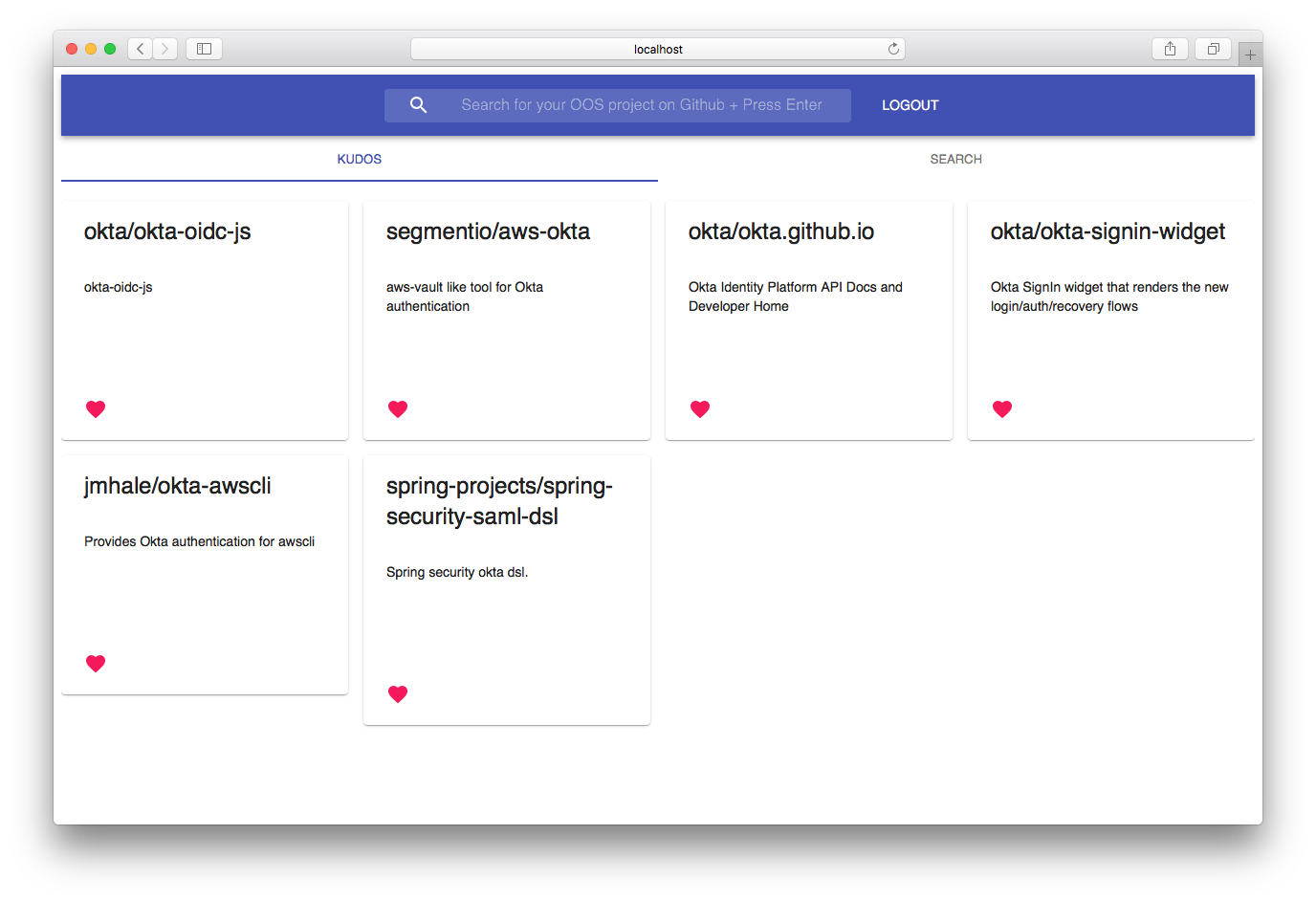
Task: Switch to the Kudos tab
Action: click(x=360, y=160)
